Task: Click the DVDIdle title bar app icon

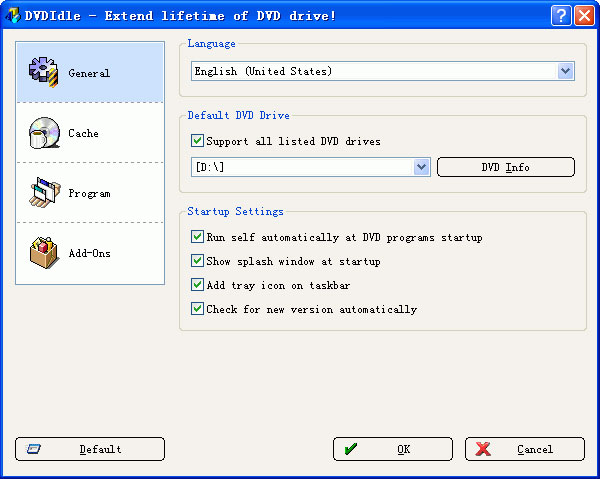Action: 12,16
